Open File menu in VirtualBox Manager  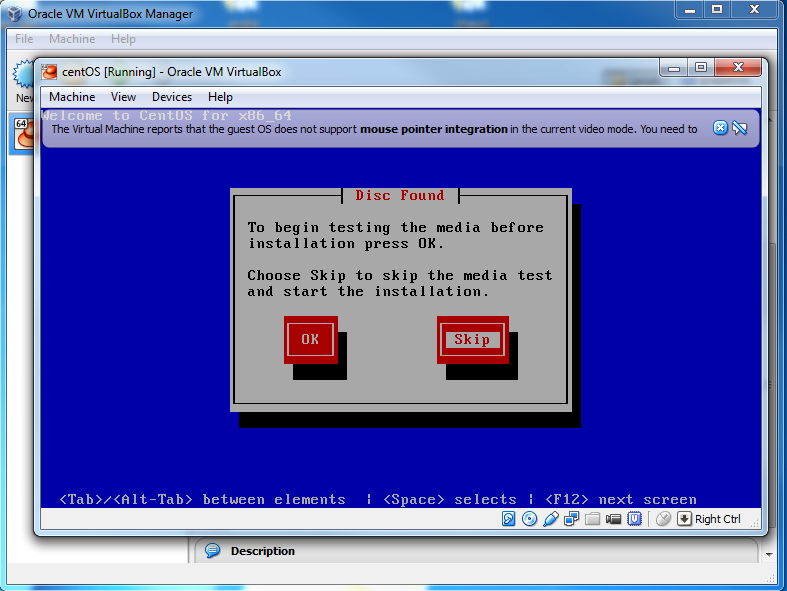click(24, 39)
